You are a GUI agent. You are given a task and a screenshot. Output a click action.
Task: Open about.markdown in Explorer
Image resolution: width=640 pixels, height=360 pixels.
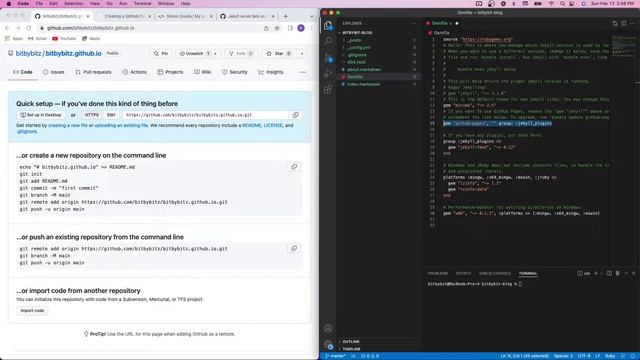pos(364,70)
